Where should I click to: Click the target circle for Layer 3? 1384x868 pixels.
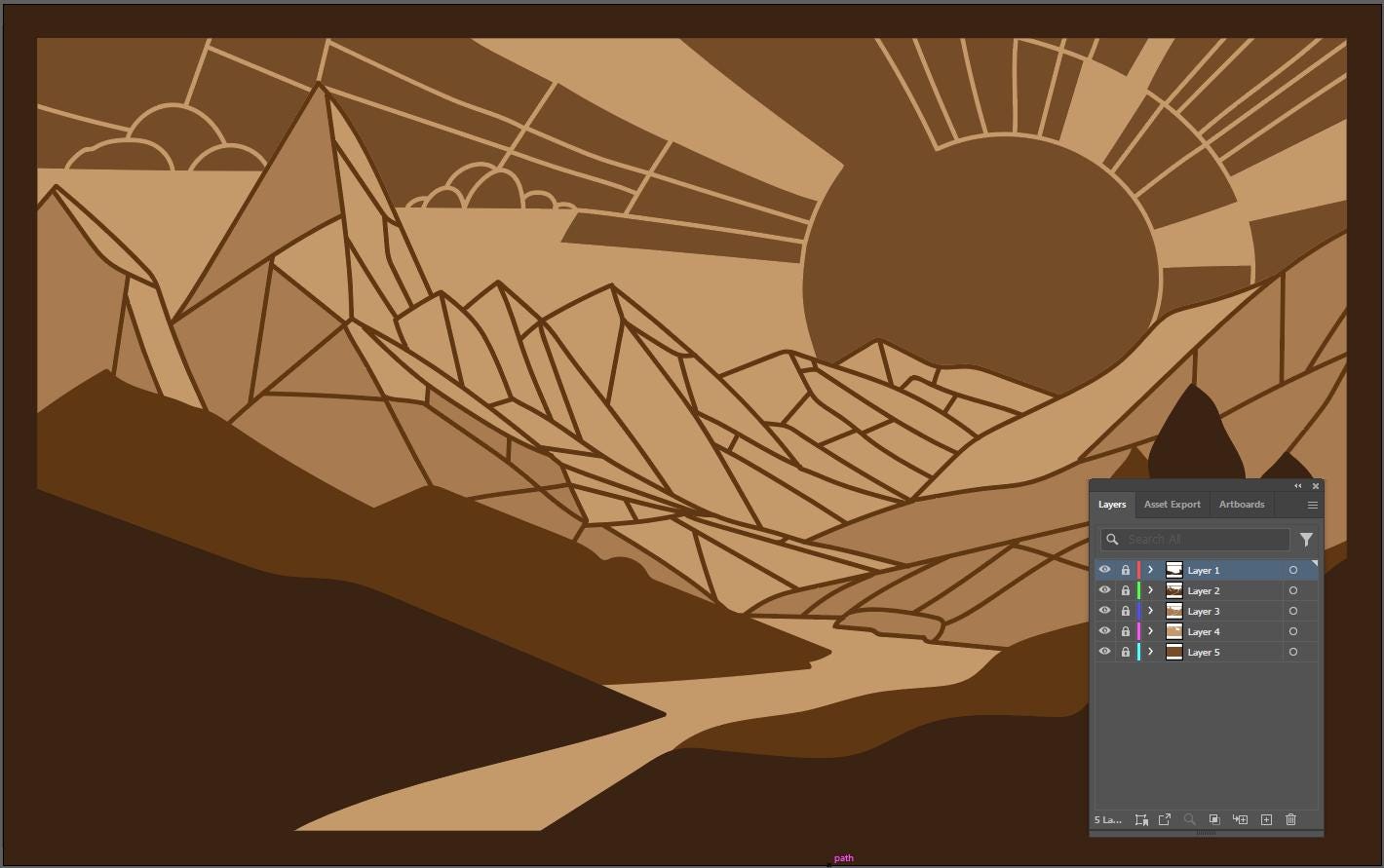[x=1293, y=611]
